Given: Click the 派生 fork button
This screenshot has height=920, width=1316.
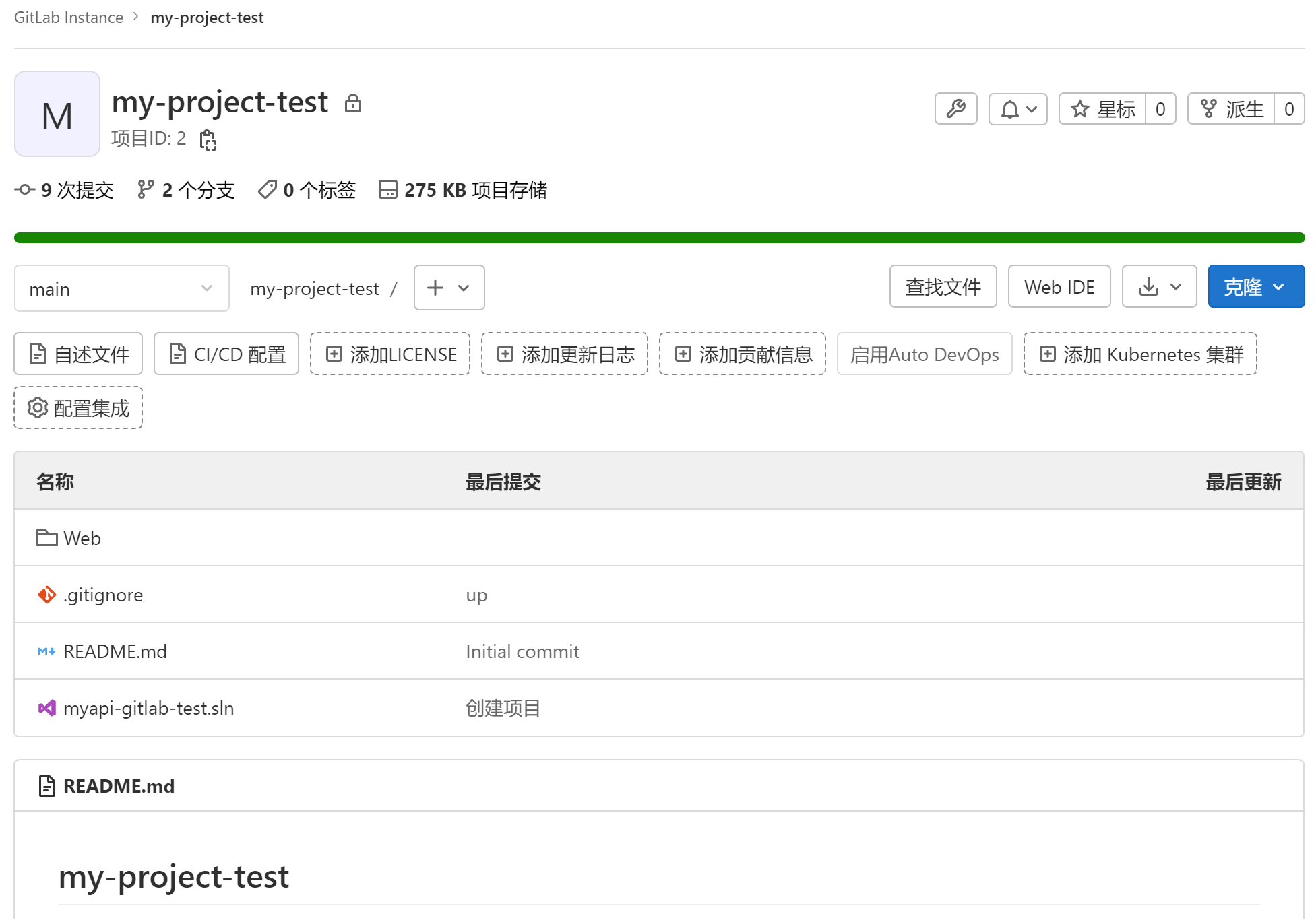Looking at the screenshot, I should coord(1230,109).
